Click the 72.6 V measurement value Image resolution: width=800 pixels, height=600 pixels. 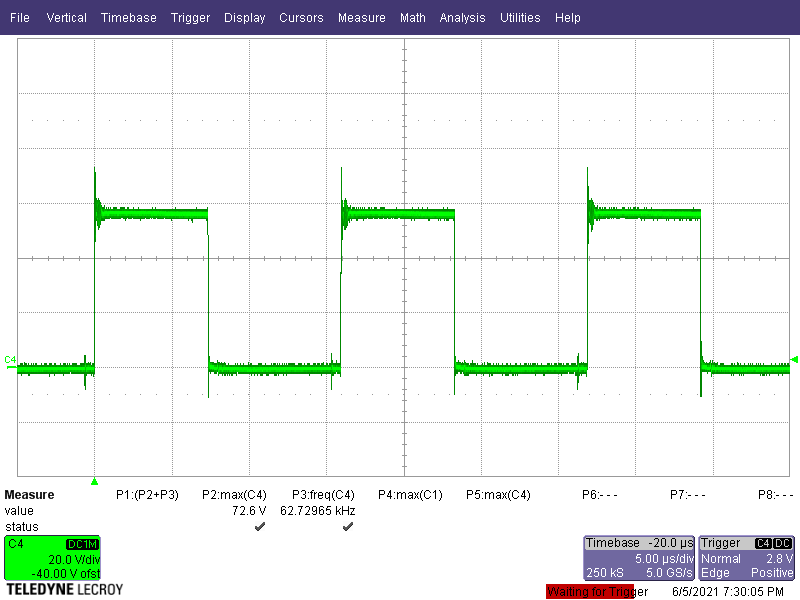coord(249,511)
